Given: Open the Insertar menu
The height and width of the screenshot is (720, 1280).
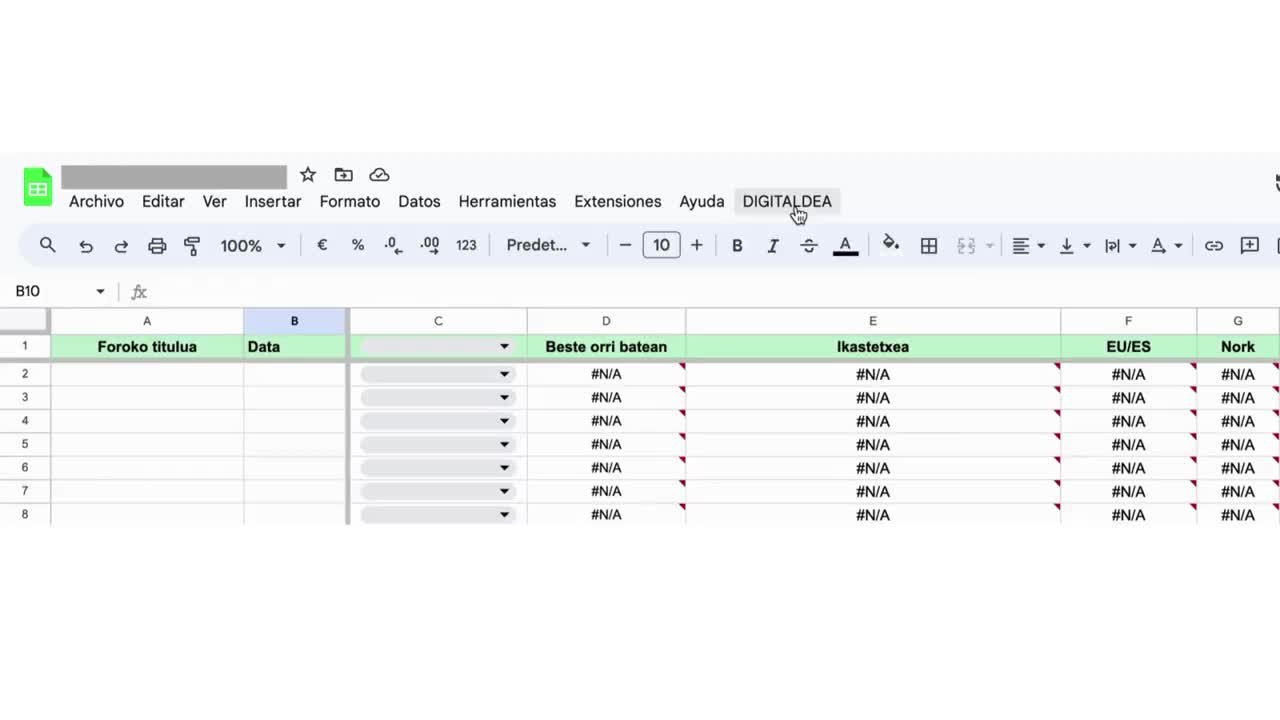Looking at the screenshot, I should pos(273,201).
